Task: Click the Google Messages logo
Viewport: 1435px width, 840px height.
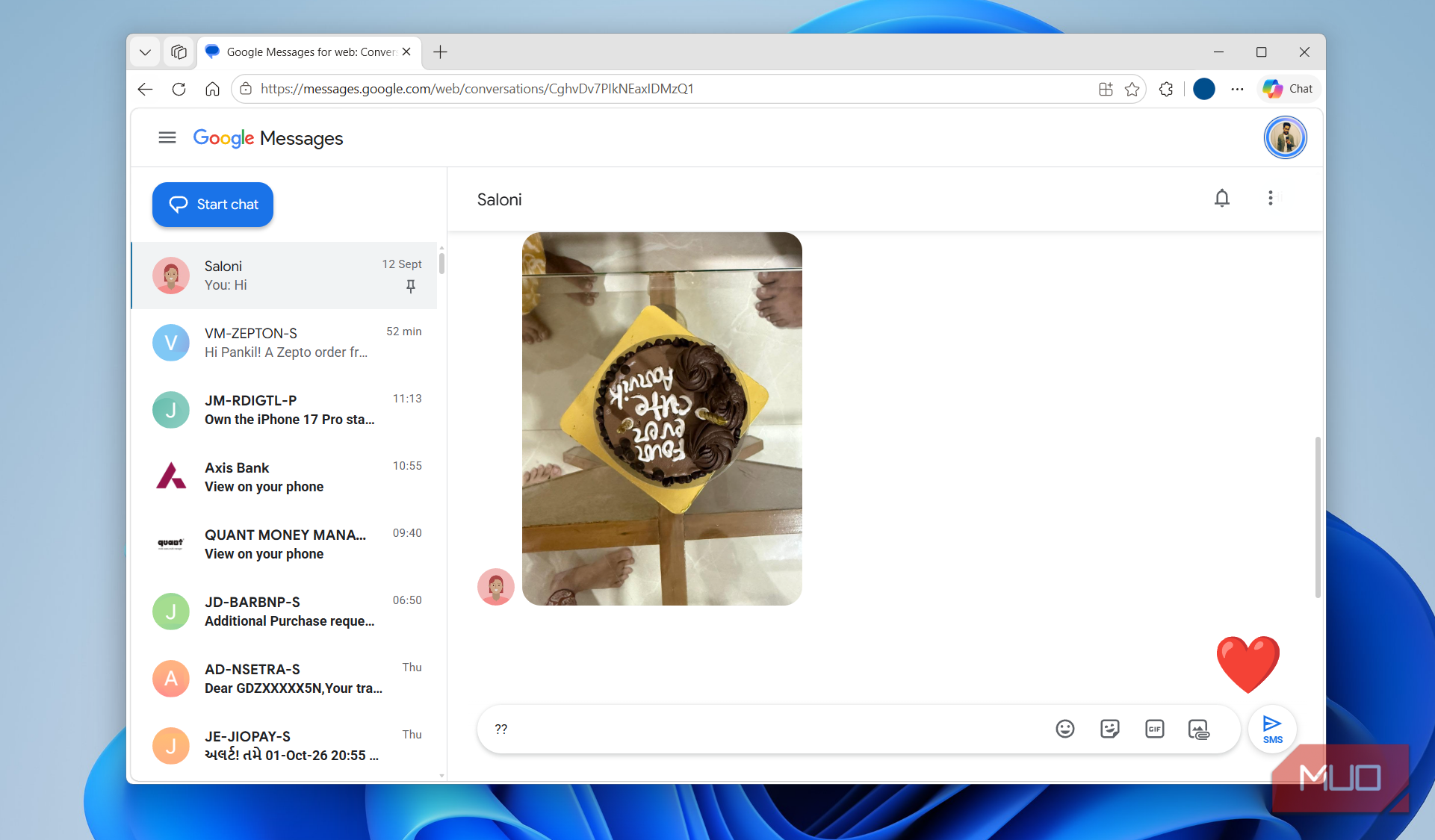Action: coord(268,138)
